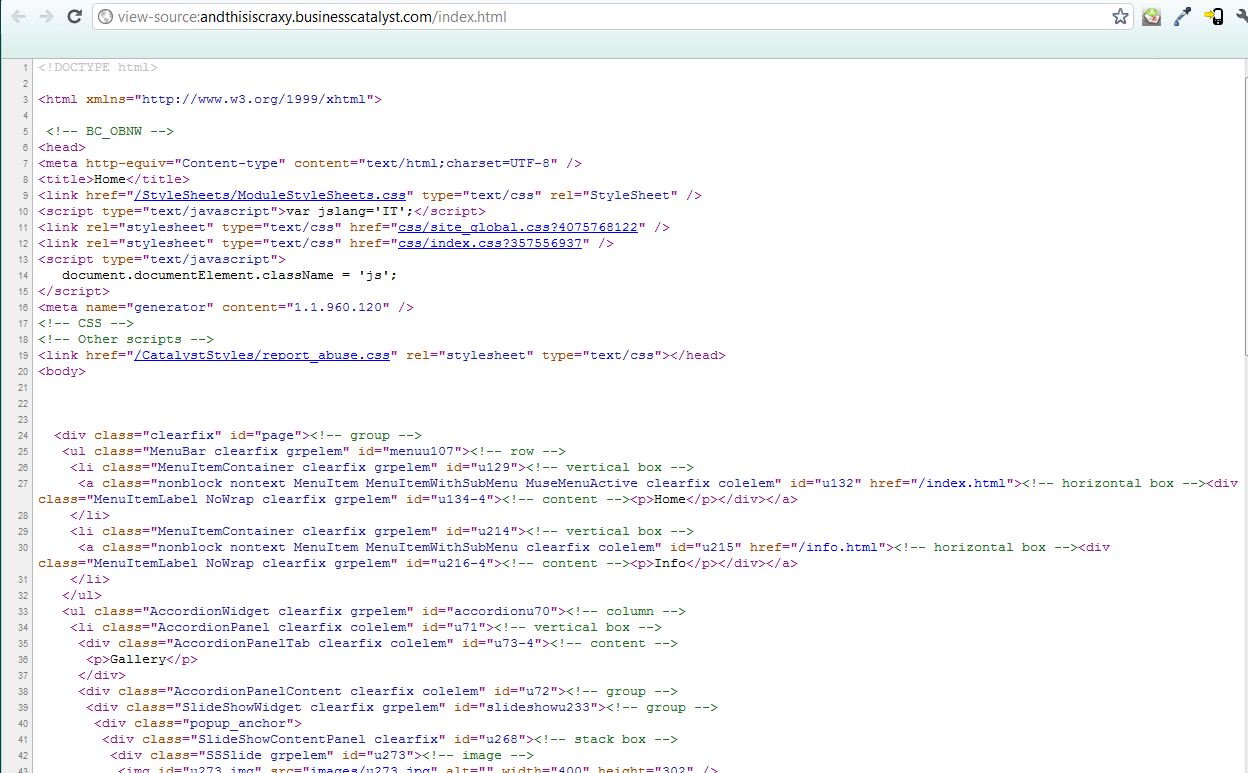Click the generator content "1.1.960.120" value
Image resolution: width=1248 pixels, height=773 pixels.
338,307
